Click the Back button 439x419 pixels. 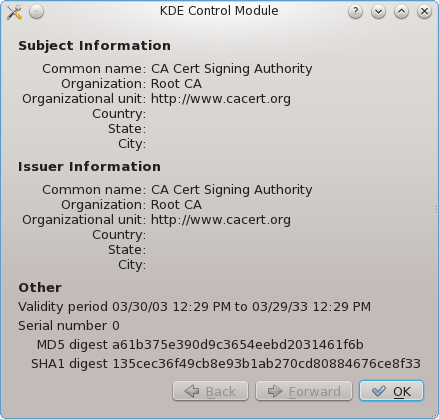210,391
